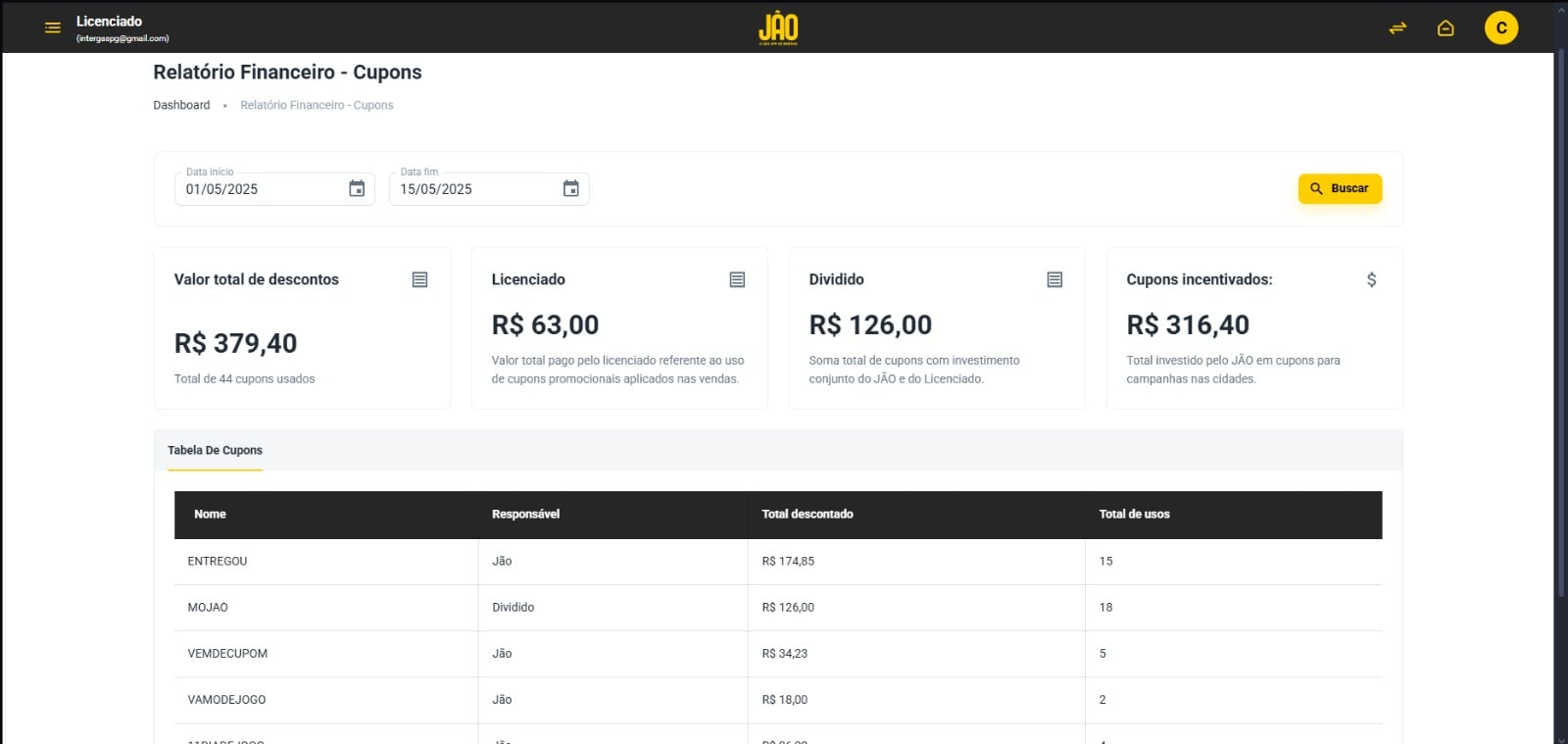
Task: Click the Nome column header
Action: click(210, 515)
